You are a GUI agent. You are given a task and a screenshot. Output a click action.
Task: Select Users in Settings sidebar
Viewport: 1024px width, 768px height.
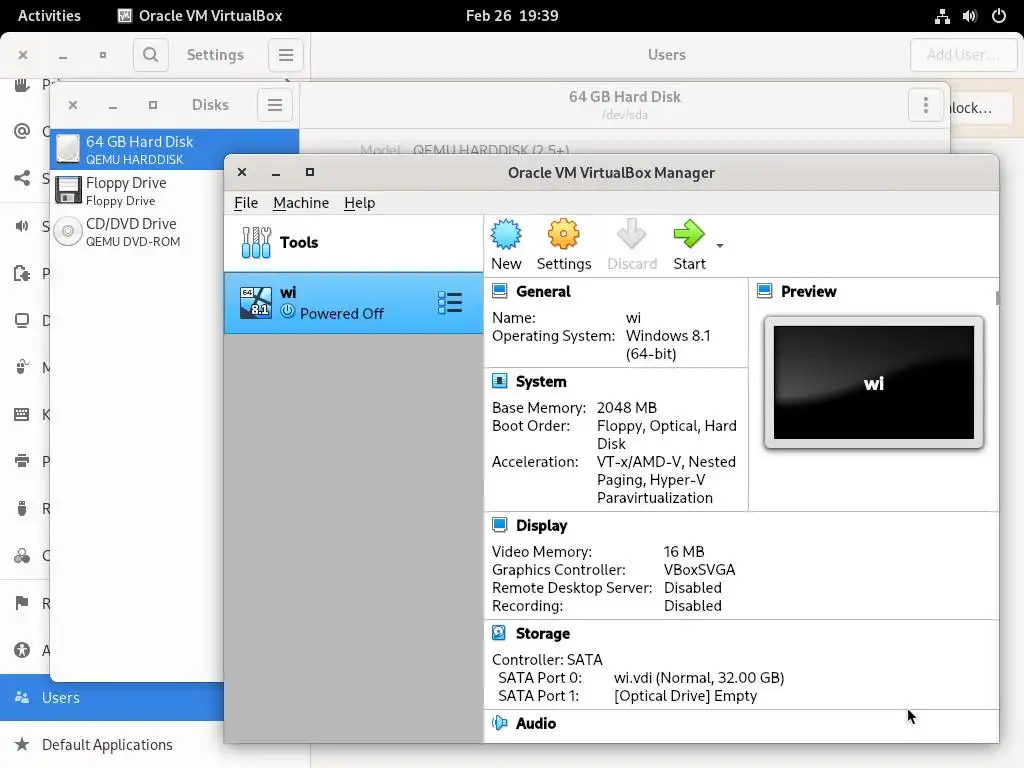point(112,697)
